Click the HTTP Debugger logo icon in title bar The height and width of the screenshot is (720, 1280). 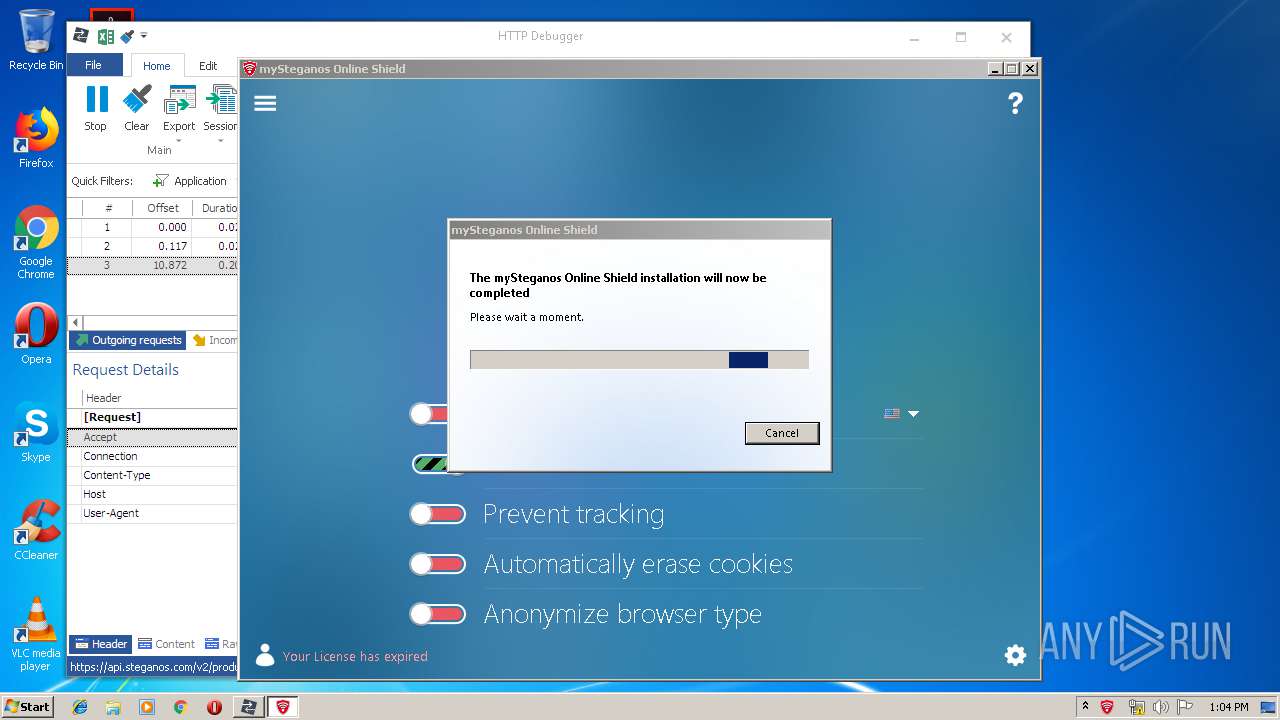(81, 36)
